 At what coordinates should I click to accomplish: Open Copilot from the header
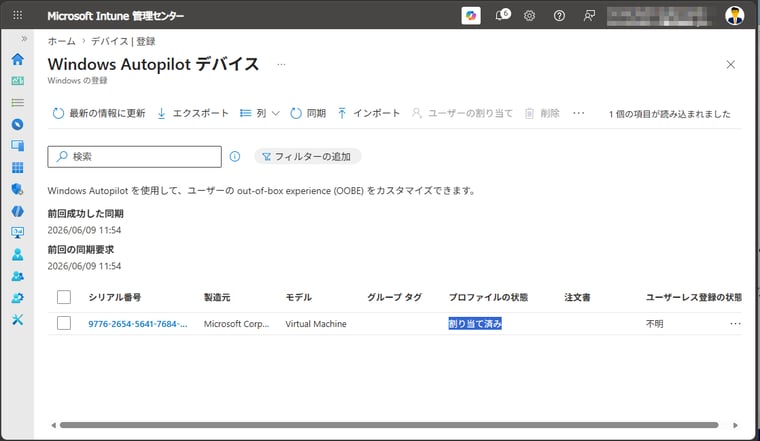tap(471, 16)
